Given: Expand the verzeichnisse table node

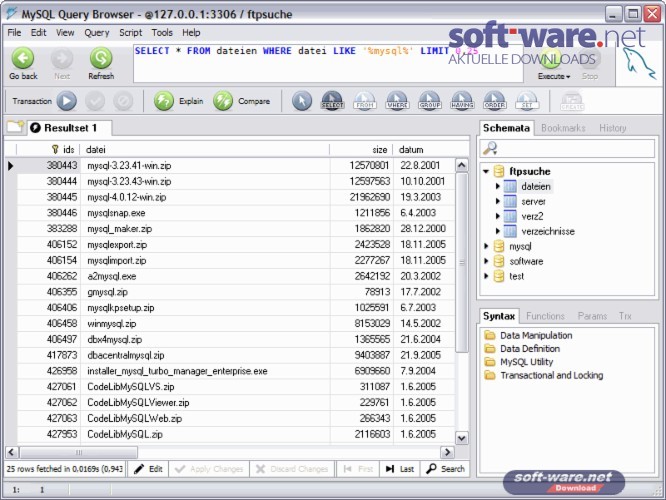Looking at the screenshot, I should click(x=497, y=231).
